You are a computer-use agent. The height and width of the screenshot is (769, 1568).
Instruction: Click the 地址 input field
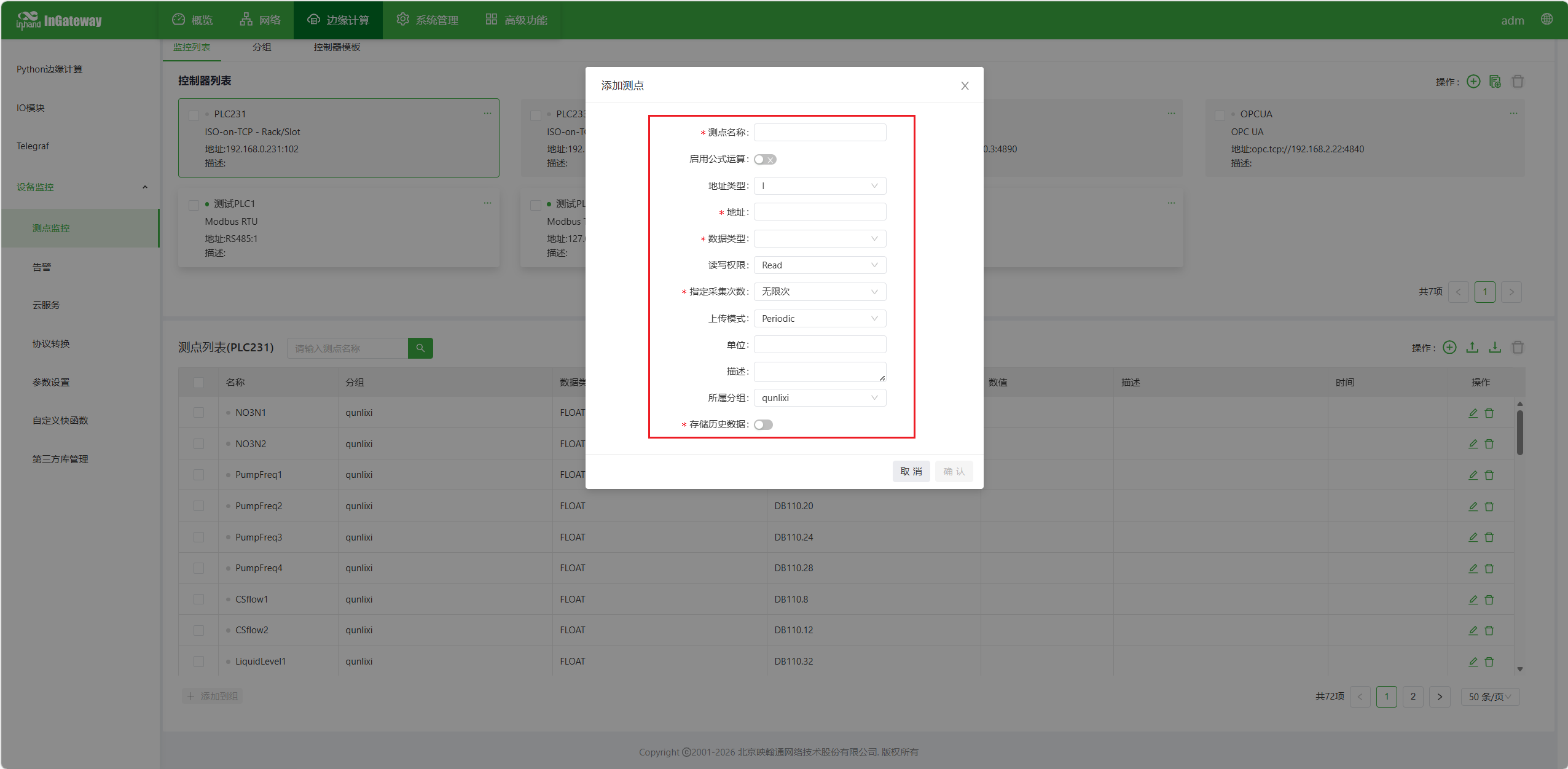point(820,213)
